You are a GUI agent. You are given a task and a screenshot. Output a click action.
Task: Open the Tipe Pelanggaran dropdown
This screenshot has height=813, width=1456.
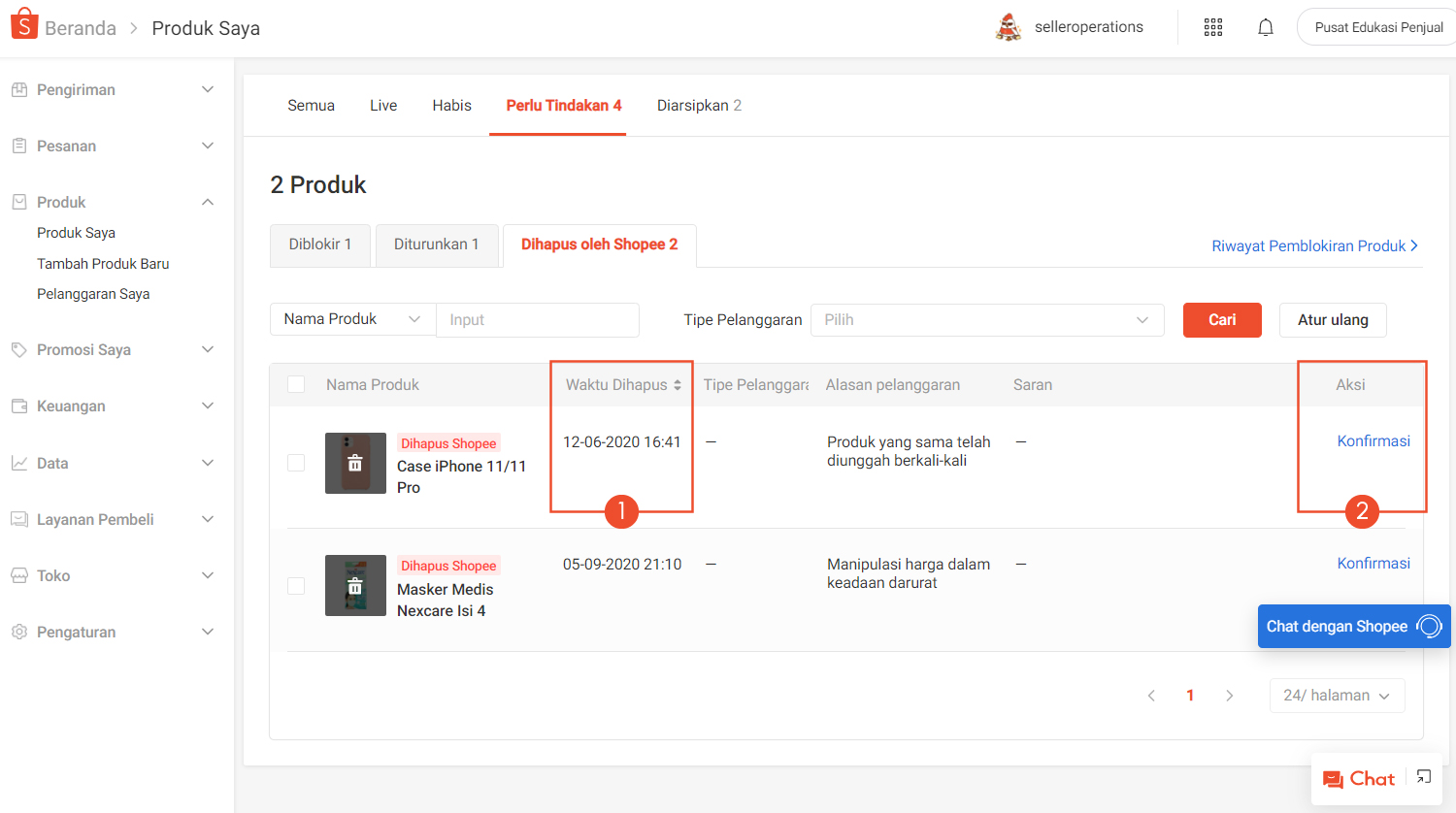pos(986,320)
